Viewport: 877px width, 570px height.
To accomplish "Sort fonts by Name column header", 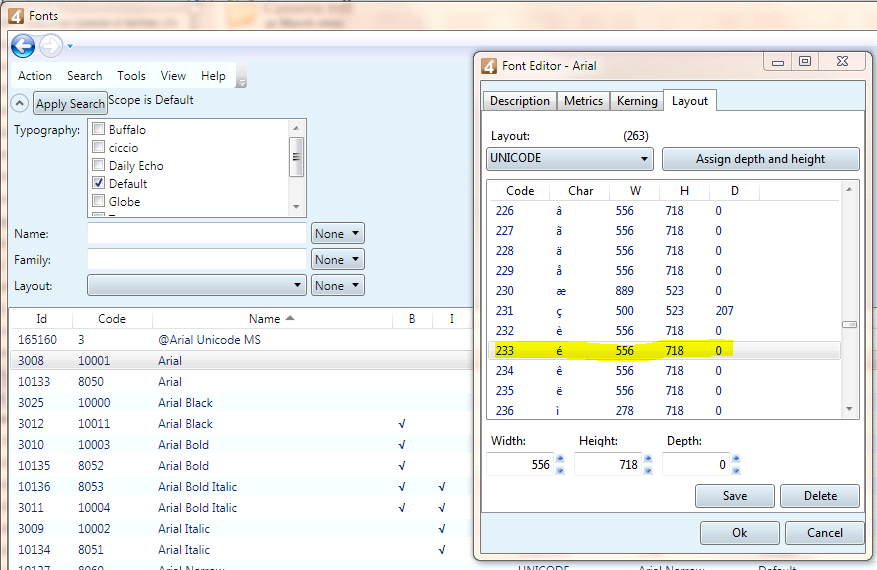I will (x=272, y=319).
